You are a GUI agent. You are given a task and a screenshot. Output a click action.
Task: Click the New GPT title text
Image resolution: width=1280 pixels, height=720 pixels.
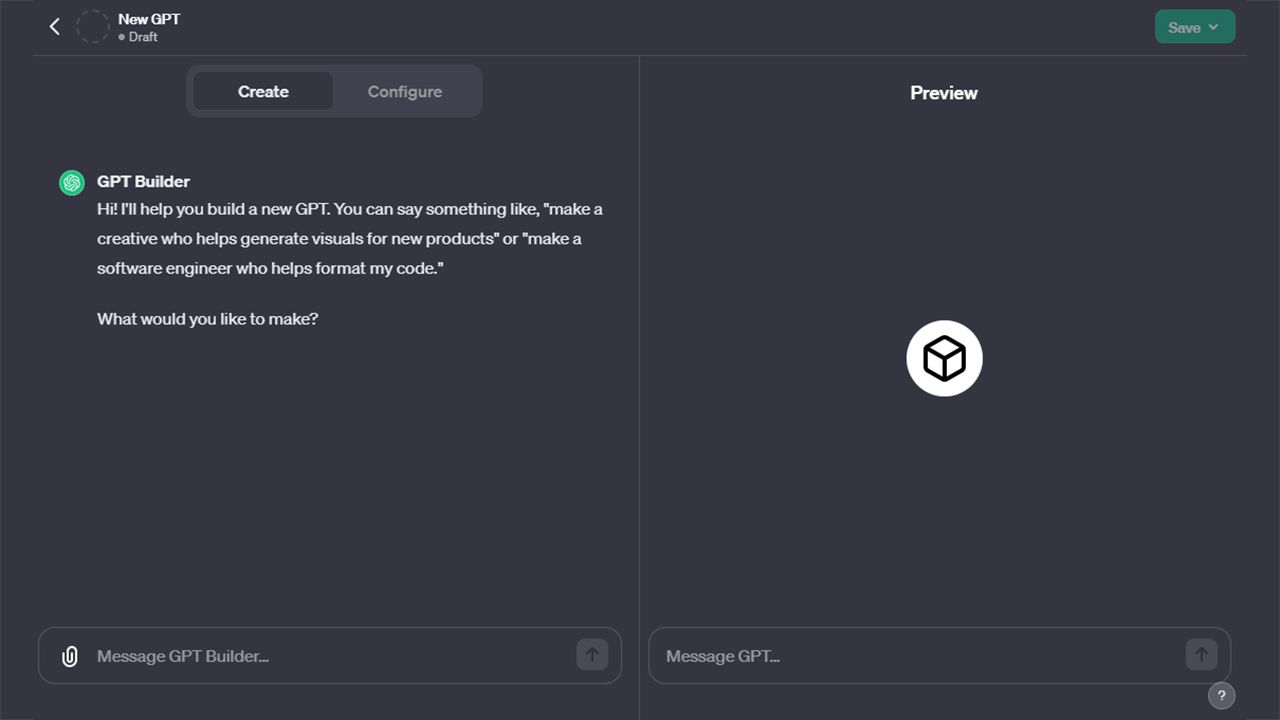[149, 19]
